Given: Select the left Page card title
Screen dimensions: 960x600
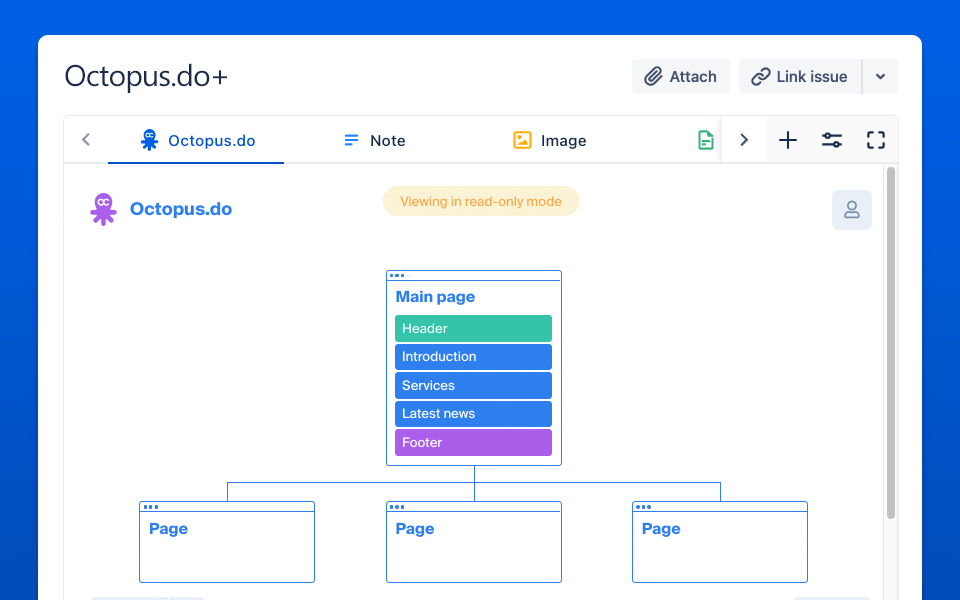Looking at the screenshot, I should pos(168,529).
